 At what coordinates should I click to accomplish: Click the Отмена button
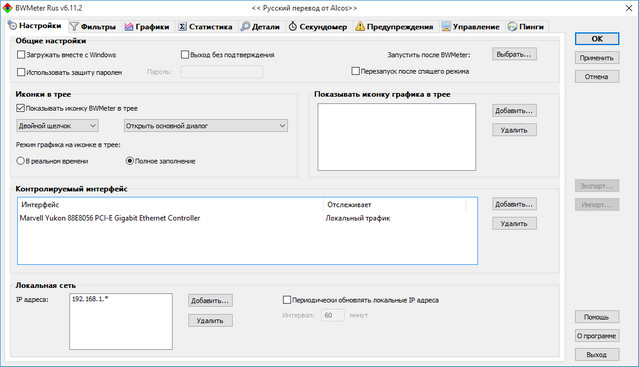pyautogui.click(x=597, y=77)
